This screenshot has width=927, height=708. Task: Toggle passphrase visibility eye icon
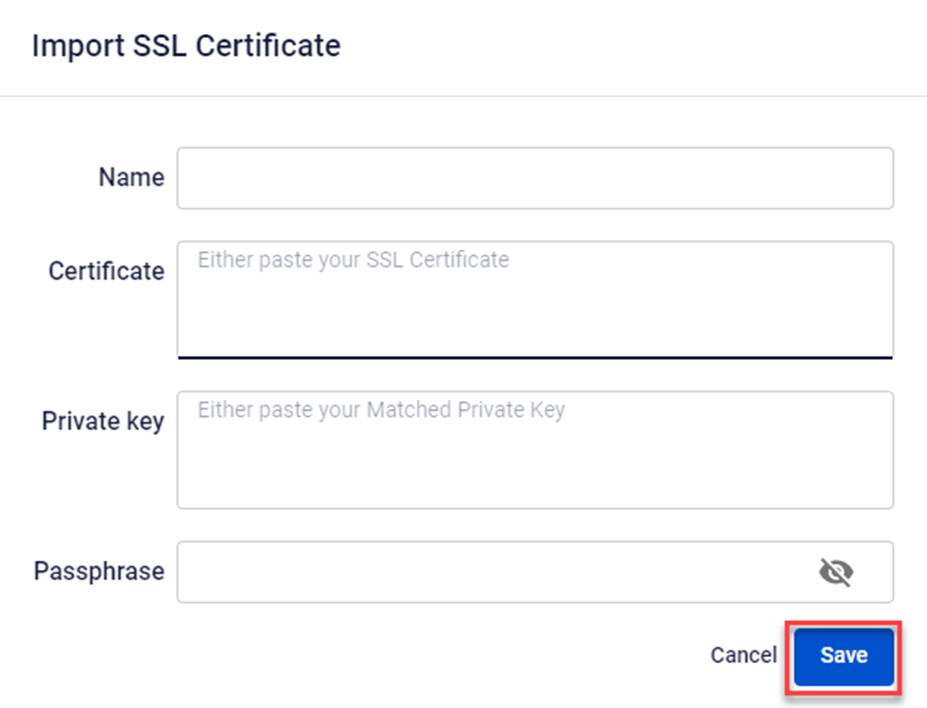tap(835, 572)
